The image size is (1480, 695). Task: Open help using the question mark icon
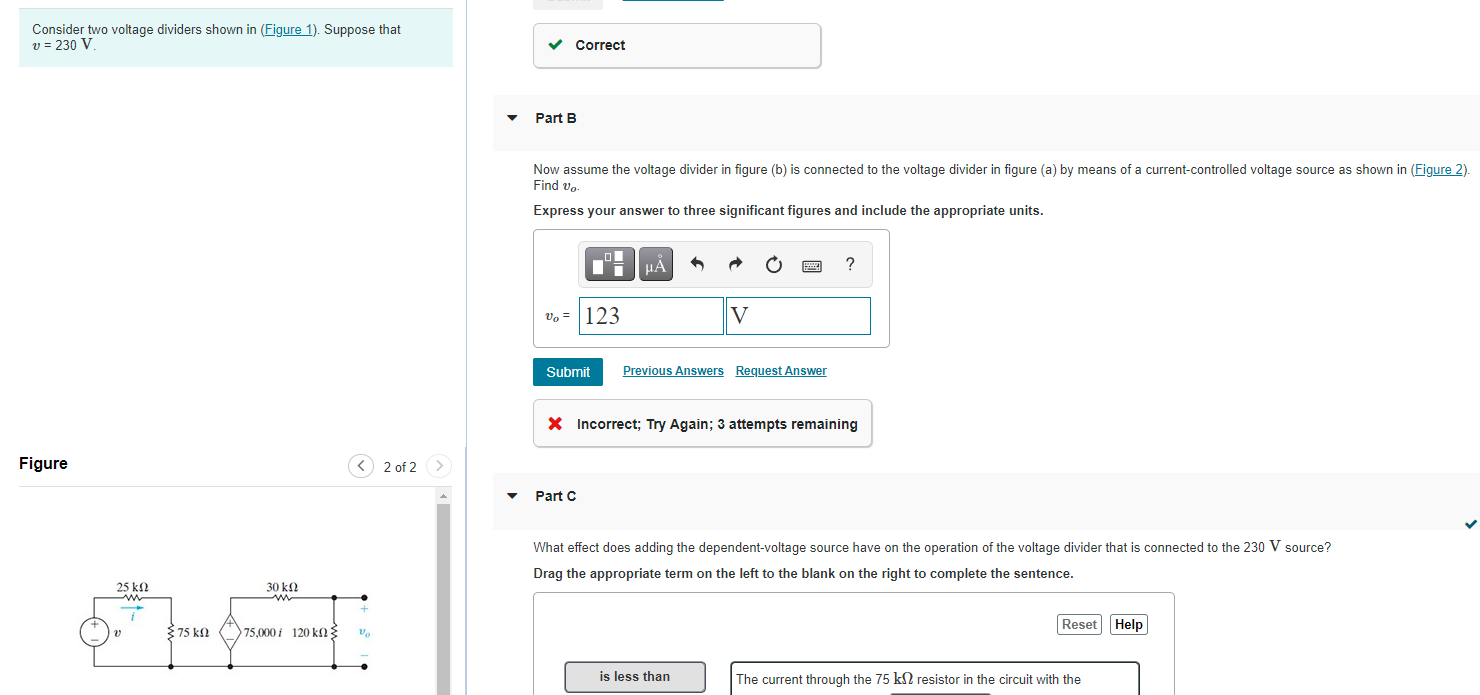tap(849, 264)
